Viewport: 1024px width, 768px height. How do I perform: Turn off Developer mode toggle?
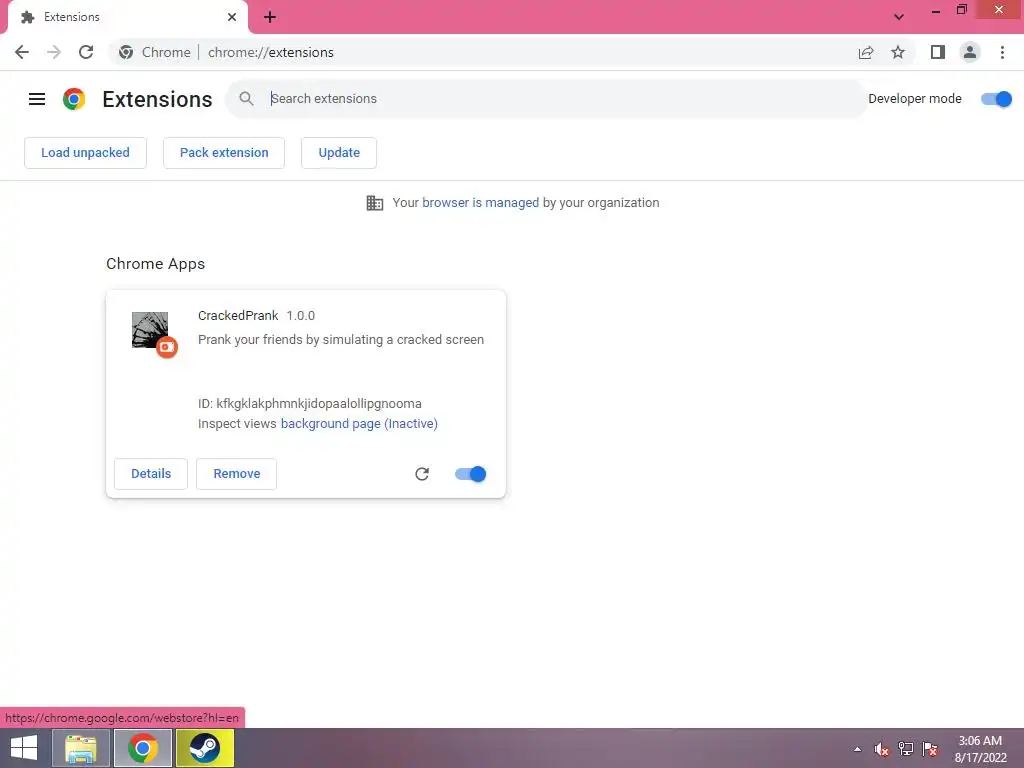997,99
